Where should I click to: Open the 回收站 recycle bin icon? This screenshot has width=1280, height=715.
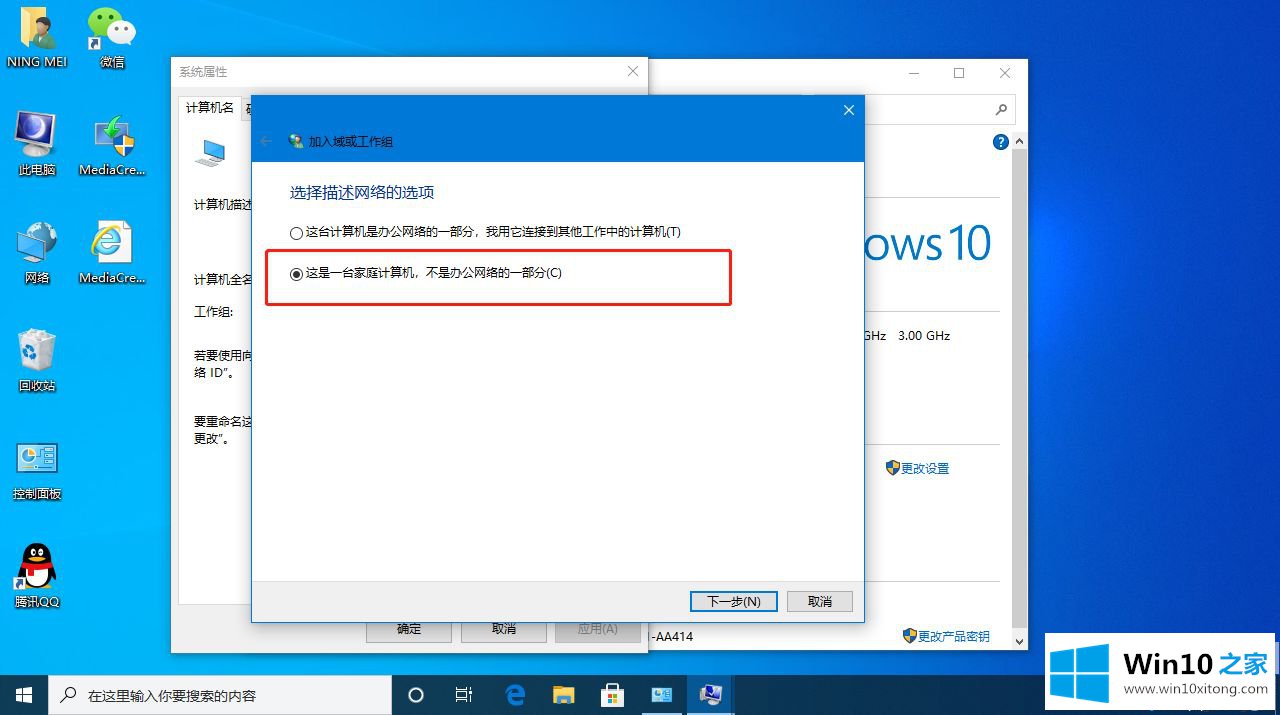(37, 357)
